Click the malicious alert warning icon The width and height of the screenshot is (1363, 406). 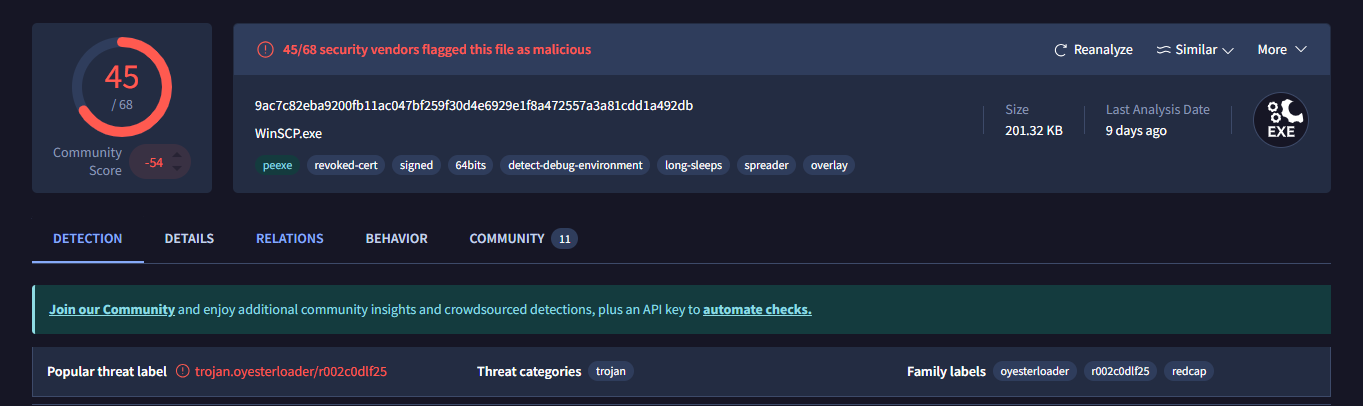(x=265, y=49)
